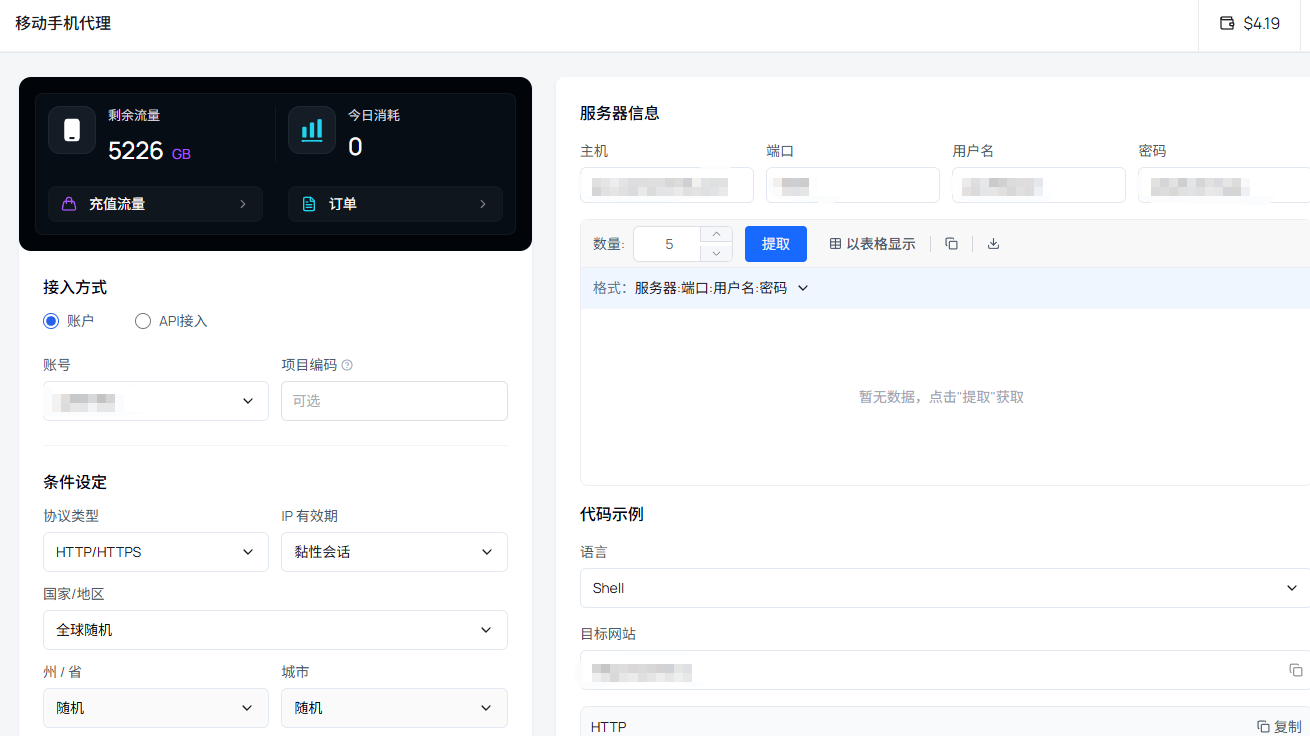Open 充值流量 recharge traffic
This screenshot has height=736, width=1310.
(155, 204)
